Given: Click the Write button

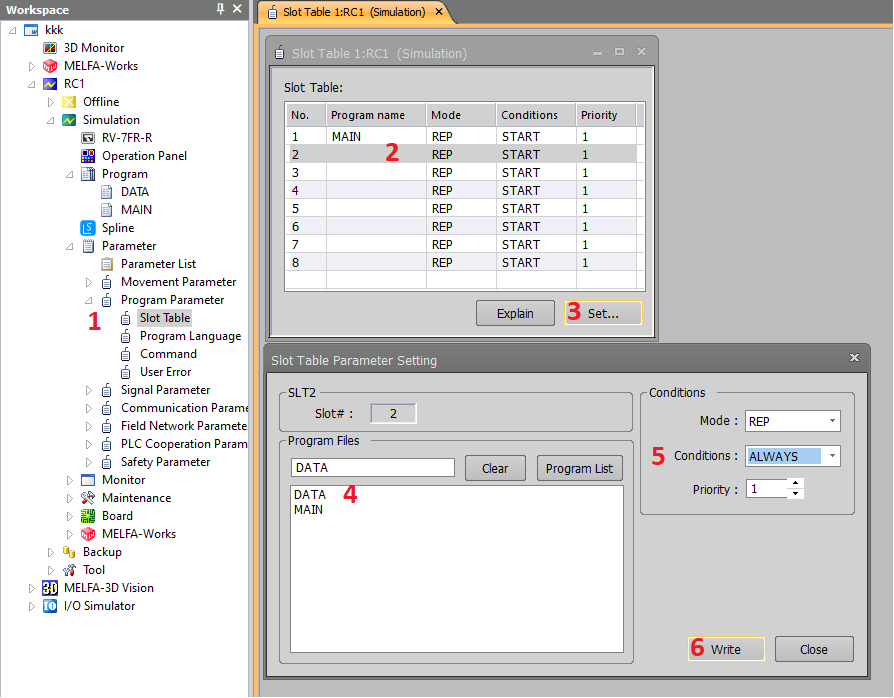Looking at the screenshot, I should coord(726,650).
